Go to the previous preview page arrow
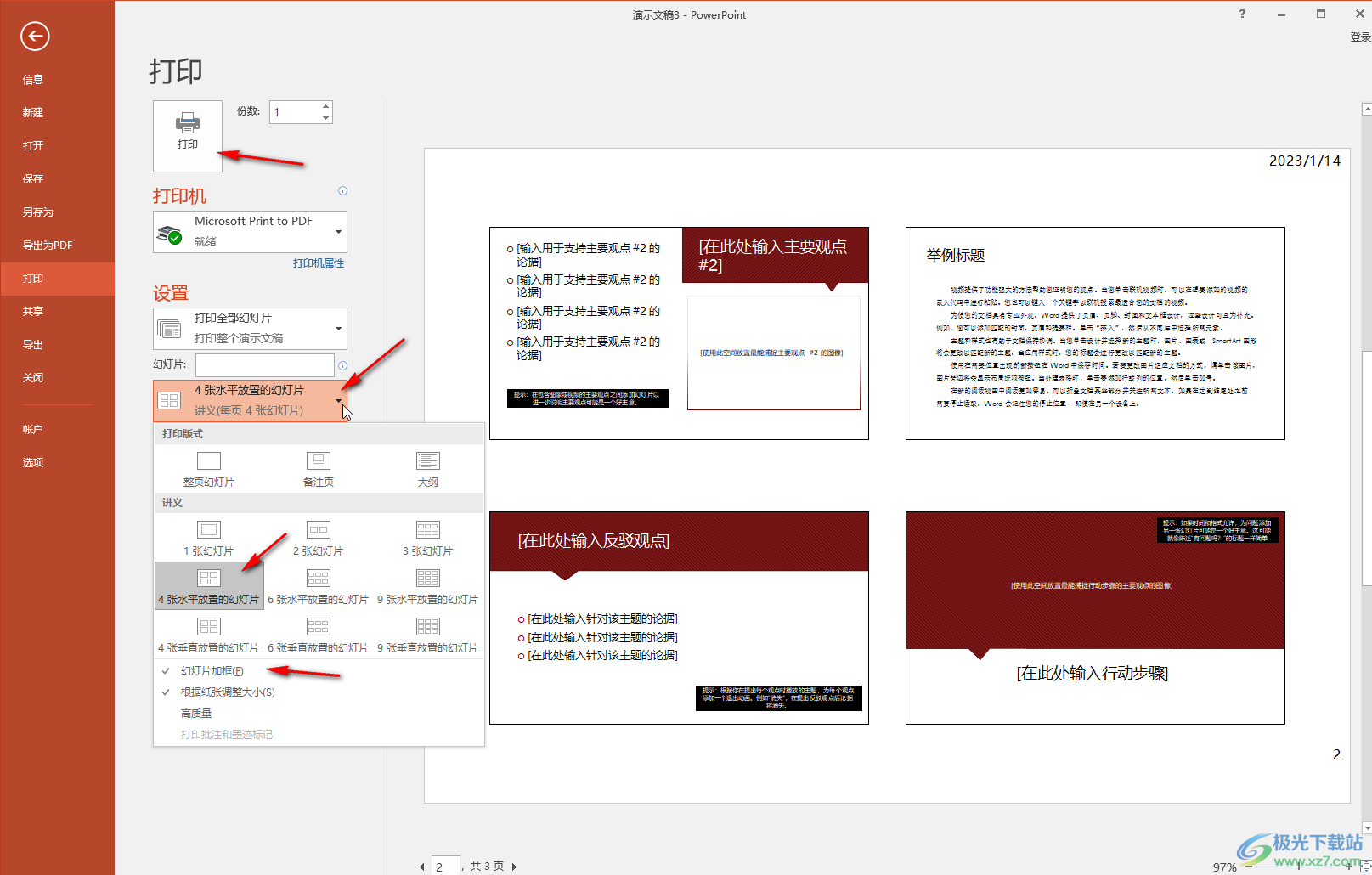Viewport: 1372px width, 875px height. coord(422,867)
